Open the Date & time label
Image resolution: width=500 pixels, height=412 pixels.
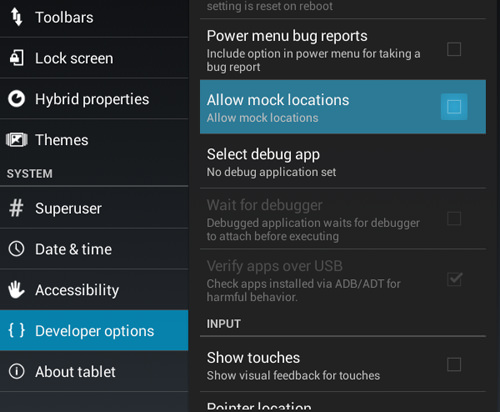tap(73, 249)
